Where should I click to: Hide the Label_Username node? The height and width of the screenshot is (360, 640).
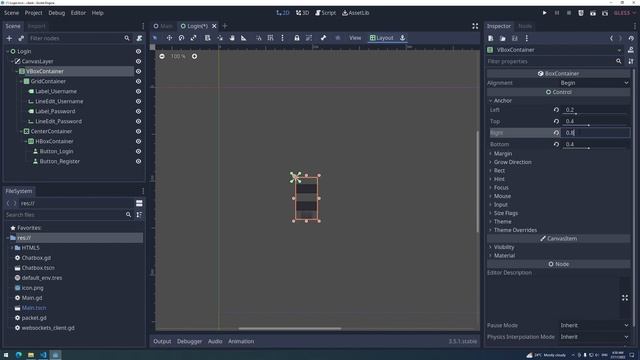point(138,91)
